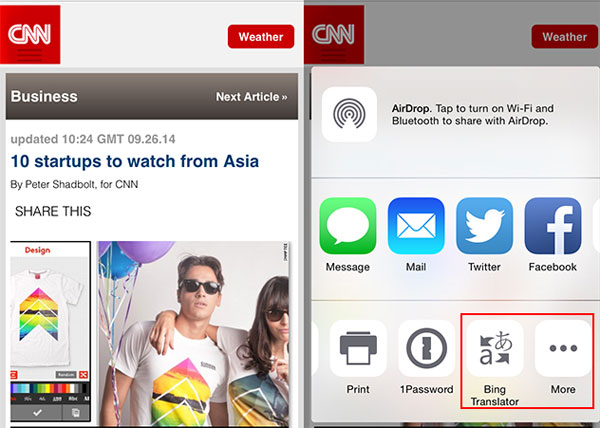
Task: Click the CNN logo on left screen
Action: click(x=33, y=35)
